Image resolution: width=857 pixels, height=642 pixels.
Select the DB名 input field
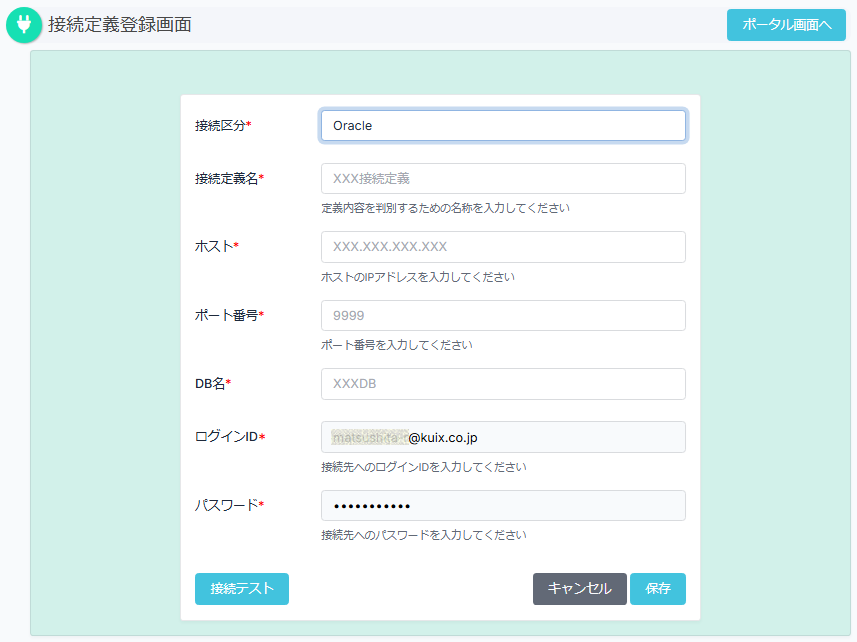503,384
